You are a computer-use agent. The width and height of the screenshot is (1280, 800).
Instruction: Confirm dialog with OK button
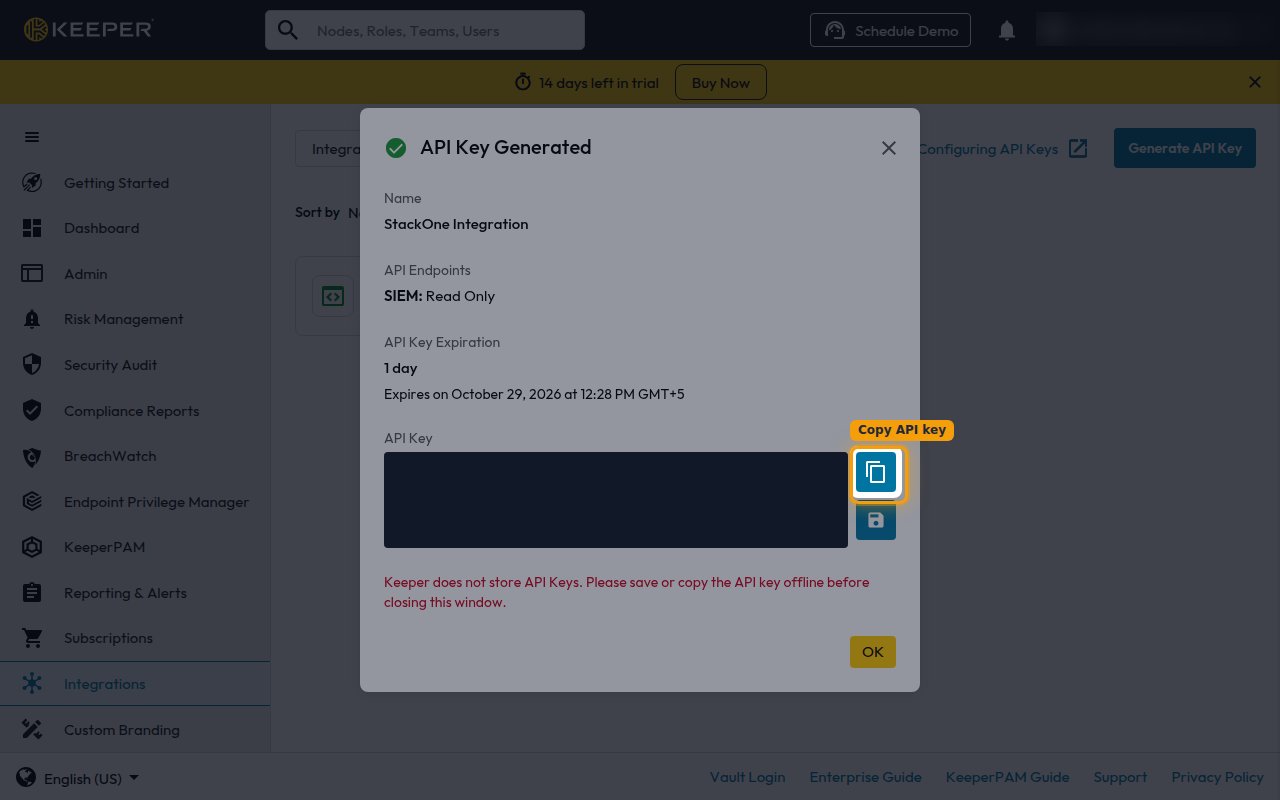pyautogui.click(x=873, y=652)
